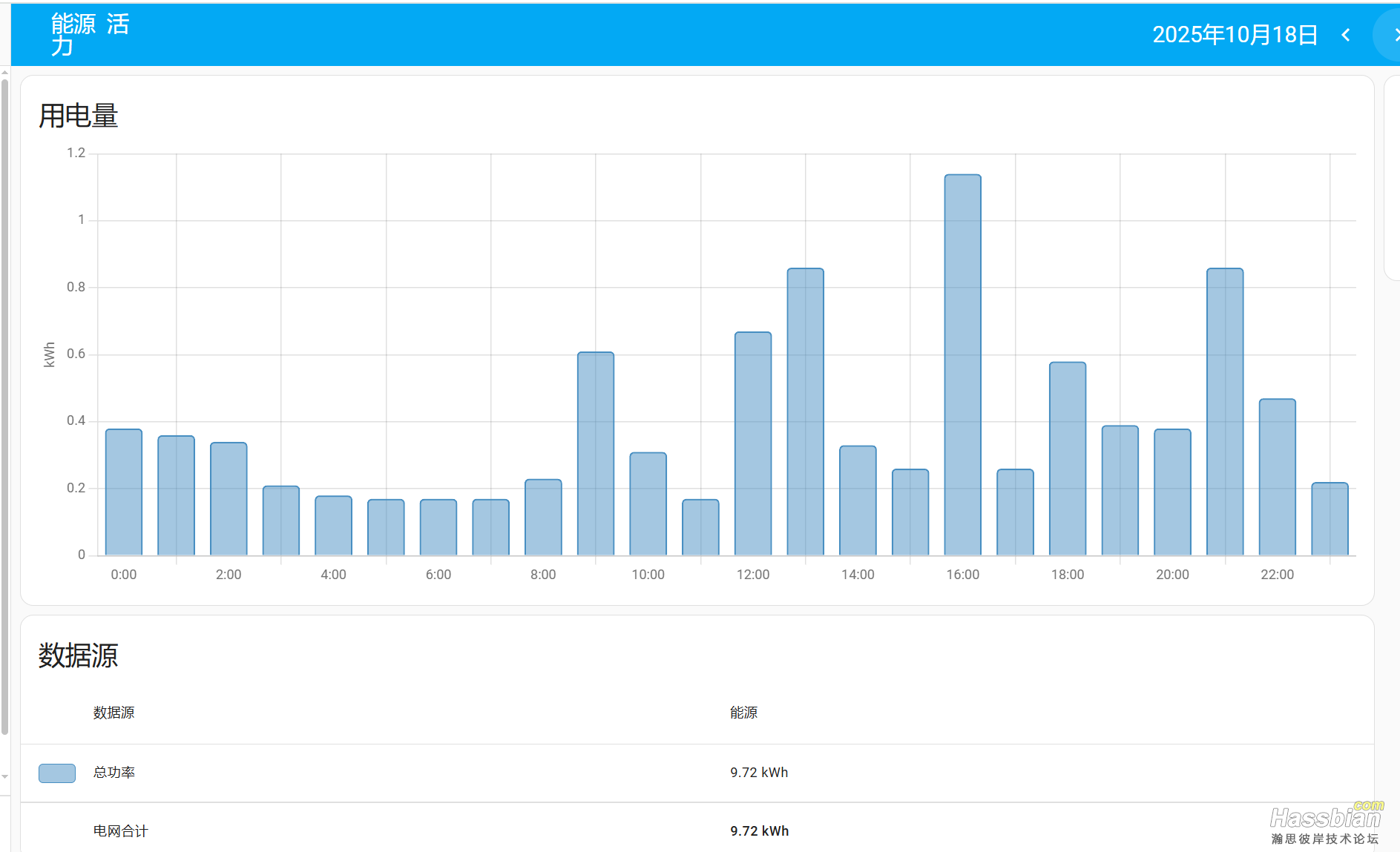The height and width of the screenshot is (852, 1400).
Task: Go to previous day with left chevron
Action: (1346, 35)
